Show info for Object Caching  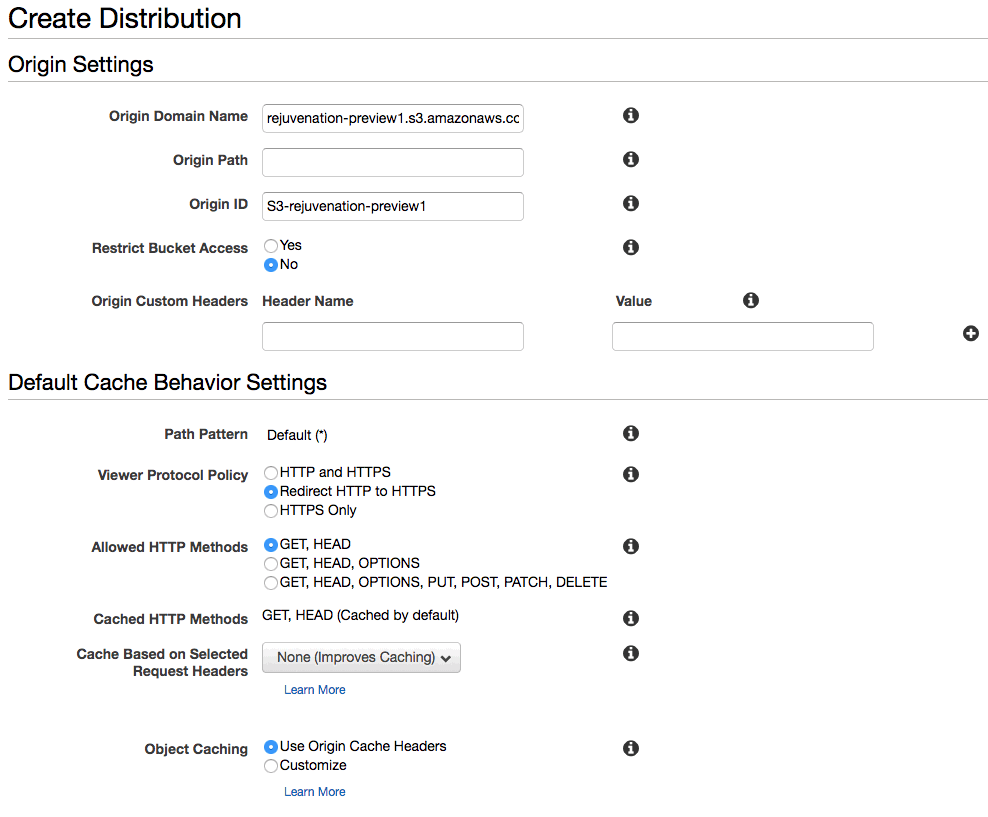coord(631,748)
